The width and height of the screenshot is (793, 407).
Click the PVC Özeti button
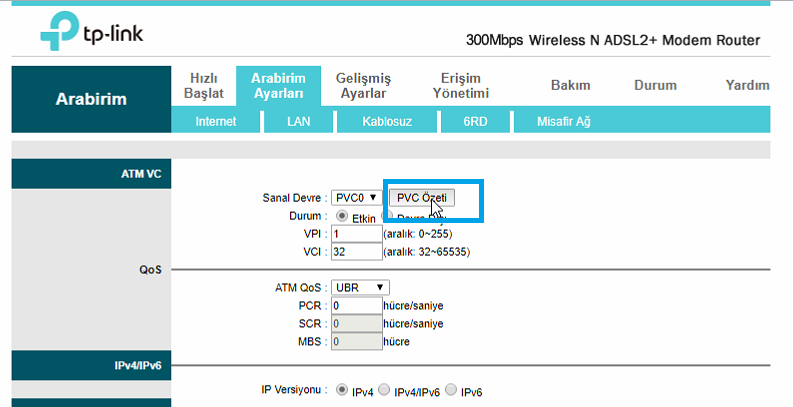pyautogui.click(x=422, y=198)
